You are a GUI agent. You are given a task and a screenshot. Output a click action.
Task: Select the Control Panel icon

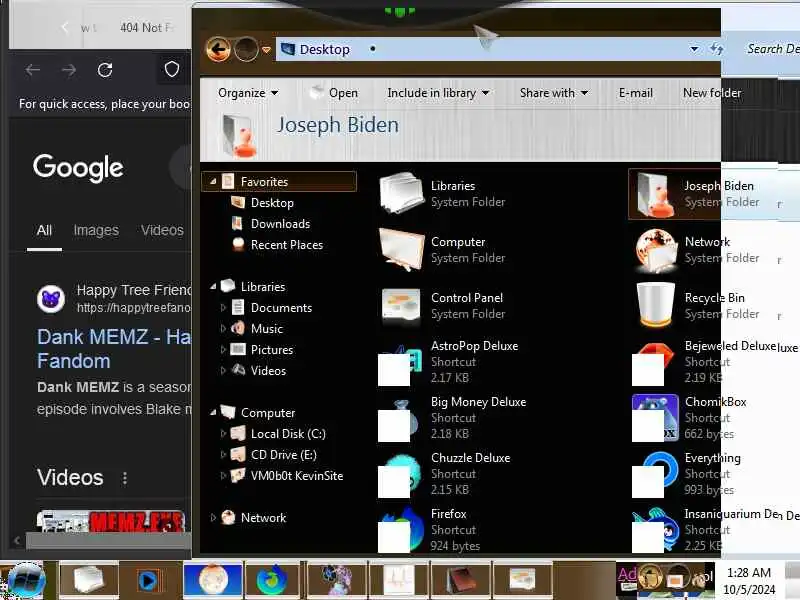(402, 306)
